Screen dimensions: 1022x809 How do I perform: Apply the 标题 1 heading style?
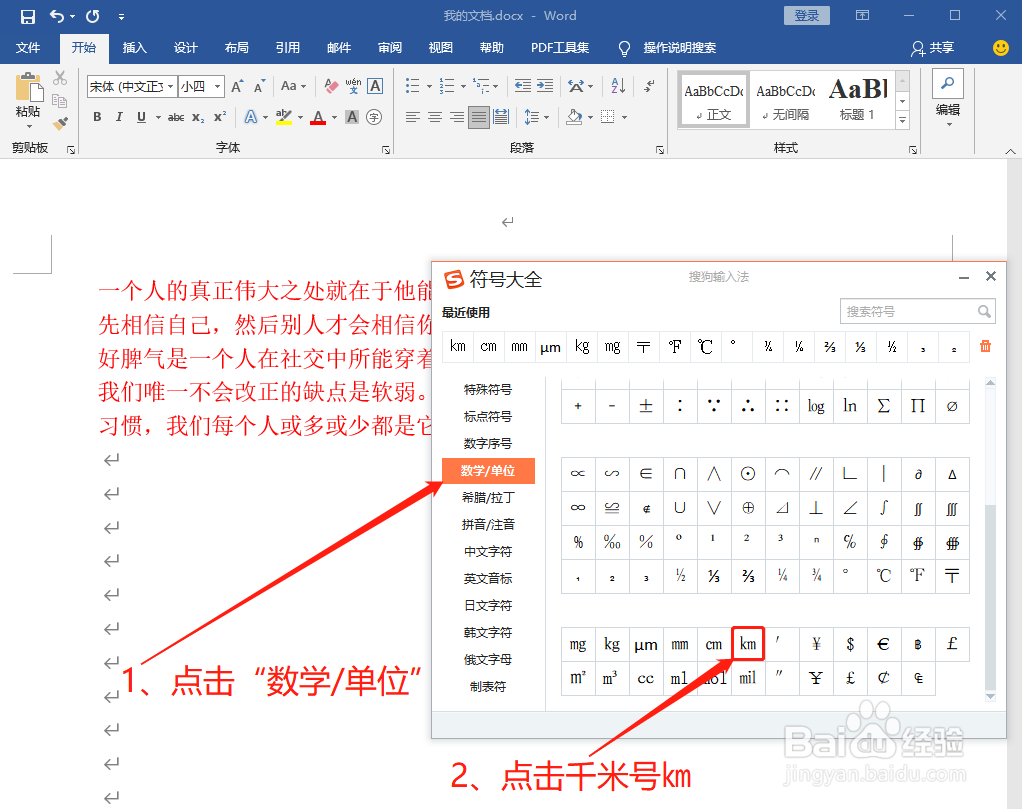(858, 99)
